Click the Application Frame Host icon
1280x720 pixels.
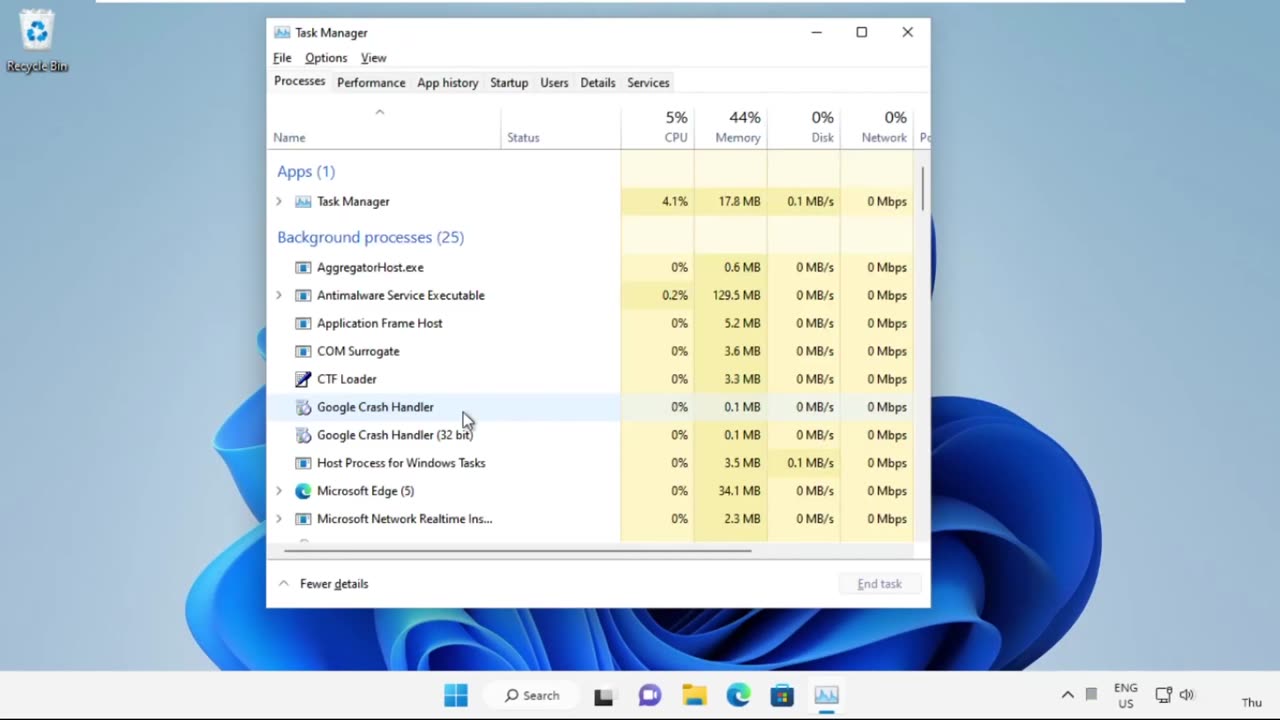(303, 323)
